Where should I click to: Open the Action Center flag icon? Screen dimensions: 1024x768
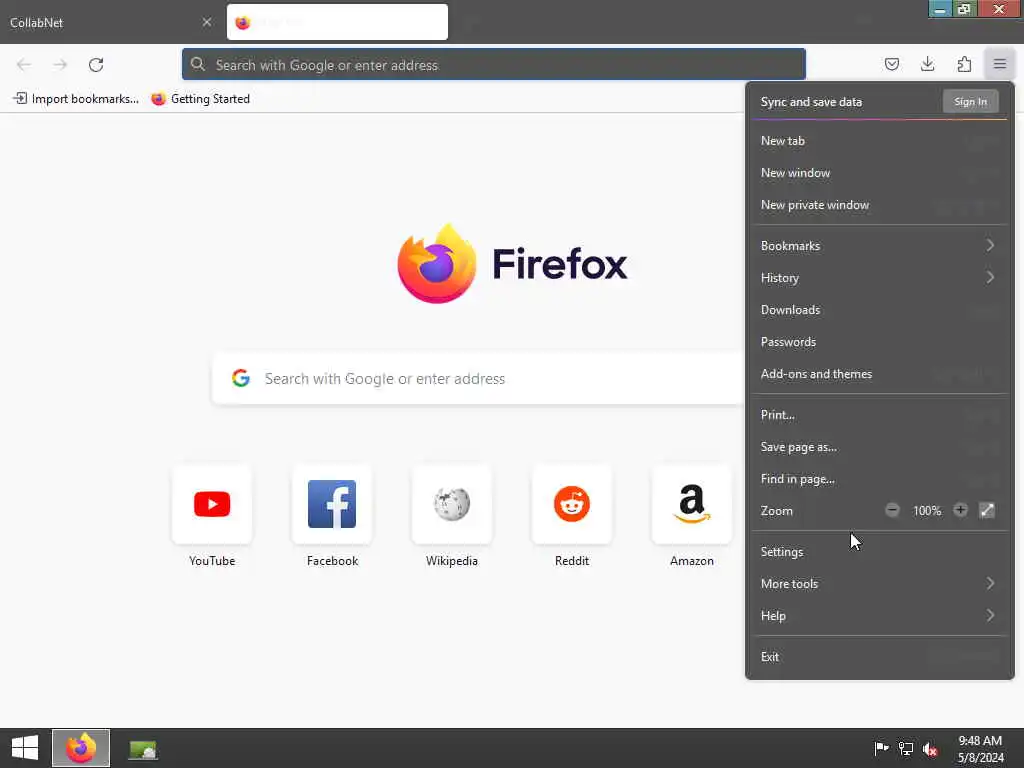881,748
